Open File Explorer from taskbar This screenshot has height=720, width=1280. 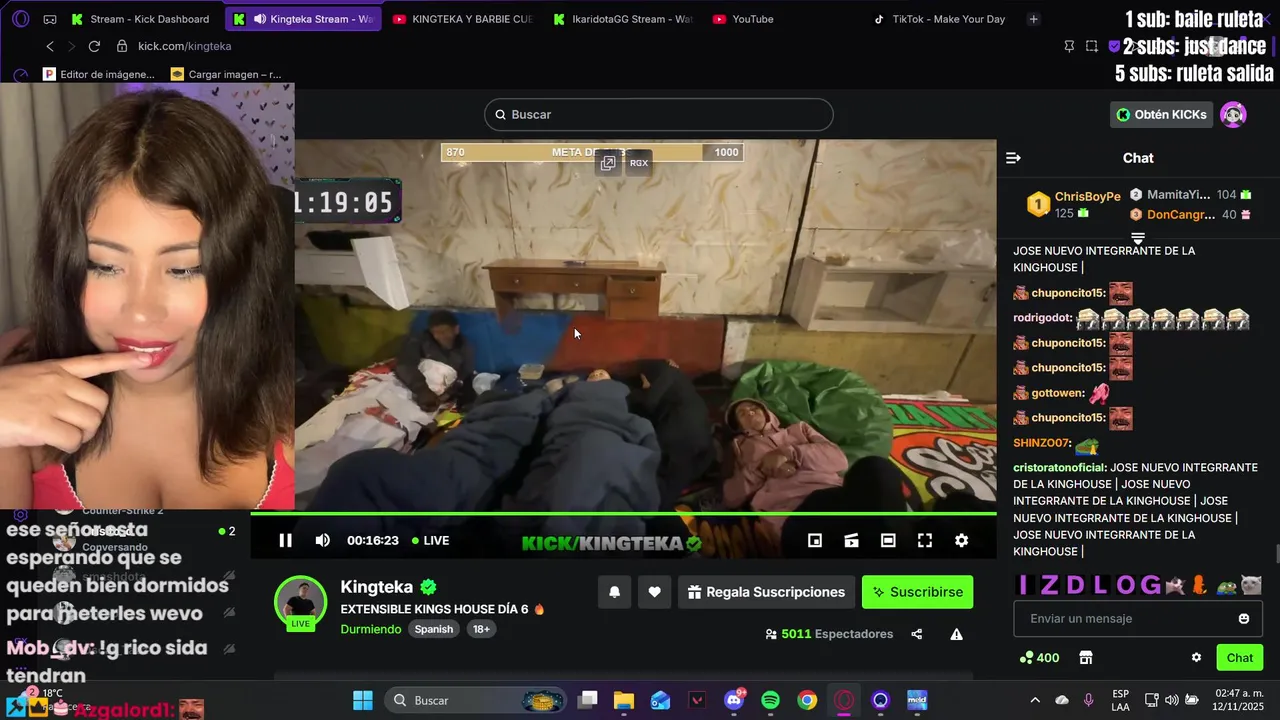624,700
